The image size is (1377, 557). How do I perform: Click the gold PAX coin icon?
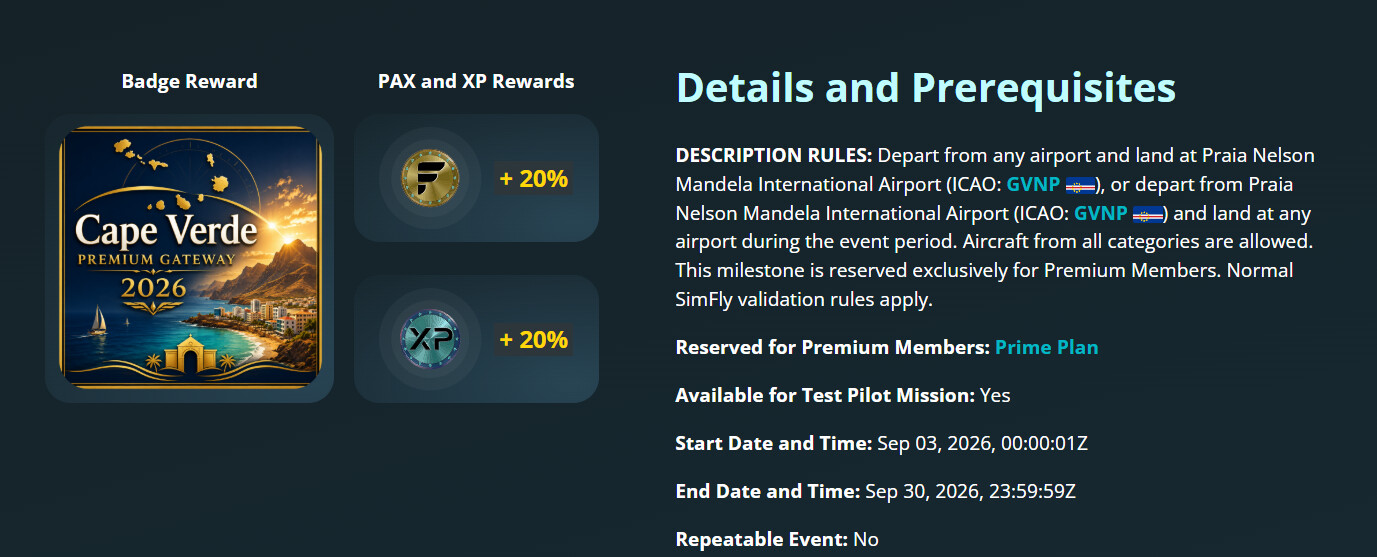pos(429,179)
